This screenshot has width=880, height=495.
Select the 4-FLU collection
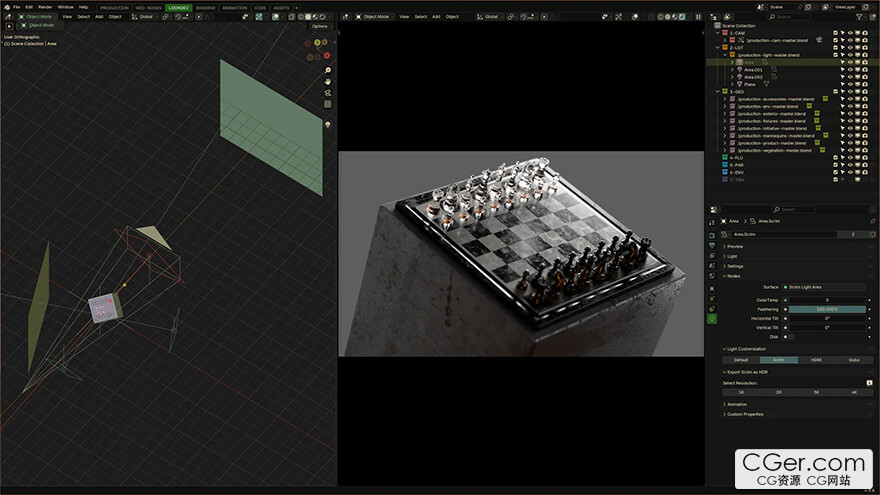pyautogui.click(x=736, y=158)
